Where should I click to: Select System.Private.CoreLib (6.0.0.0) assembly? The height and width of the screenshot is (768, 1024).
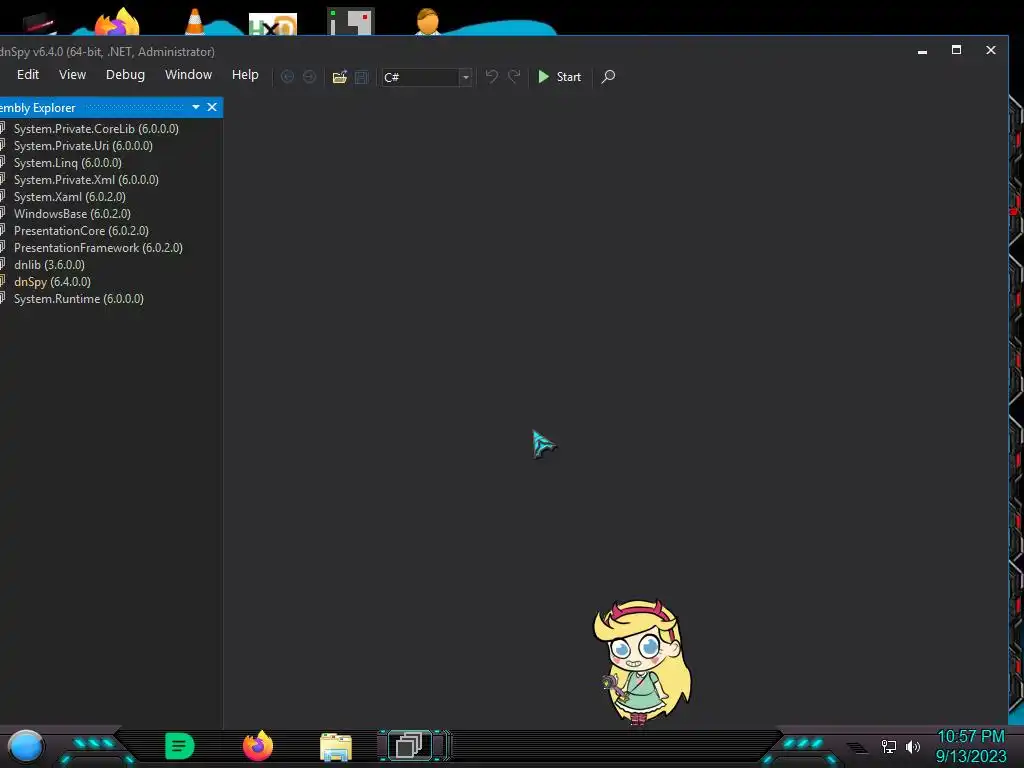pyautogui.click(x=96, y=129)
